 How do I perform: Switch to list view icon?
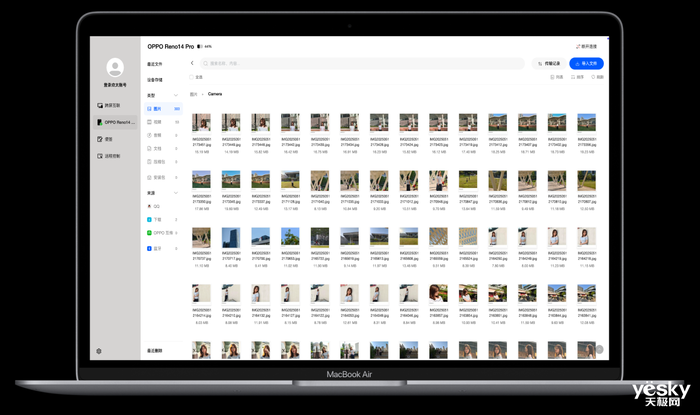coord(556,77)
